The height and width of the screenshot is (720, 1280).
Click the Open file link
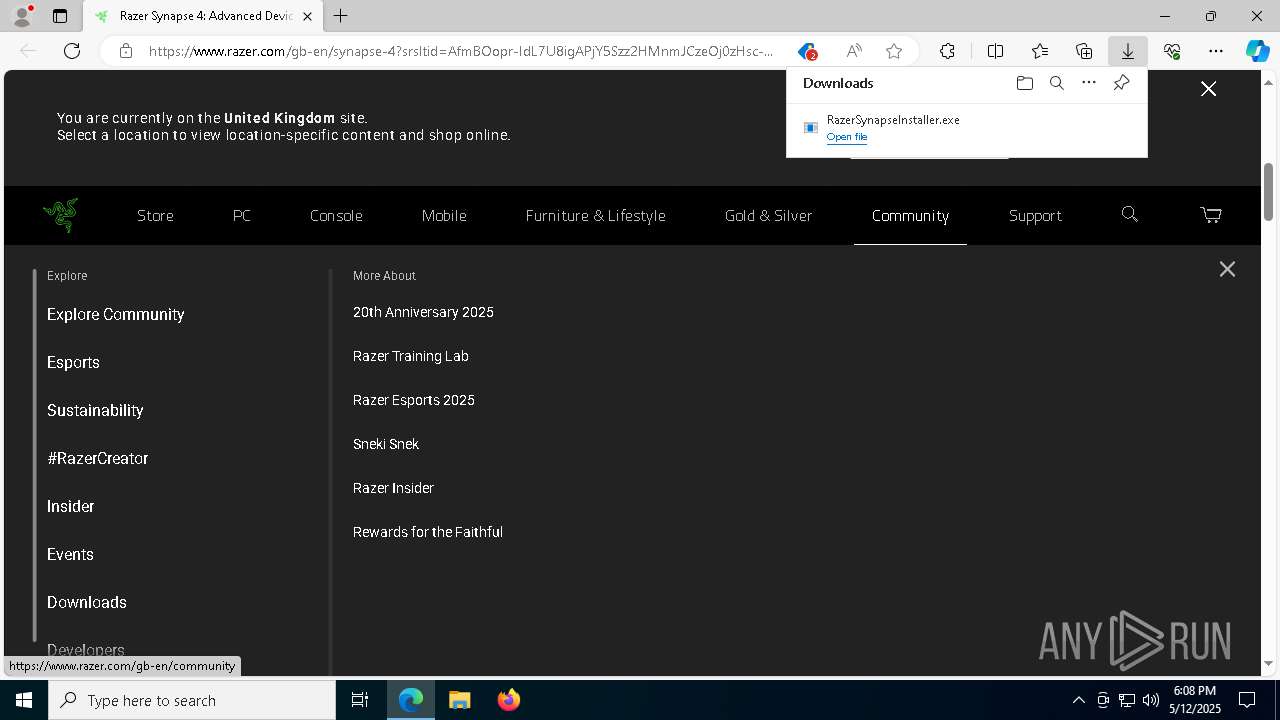pos(847,137)
